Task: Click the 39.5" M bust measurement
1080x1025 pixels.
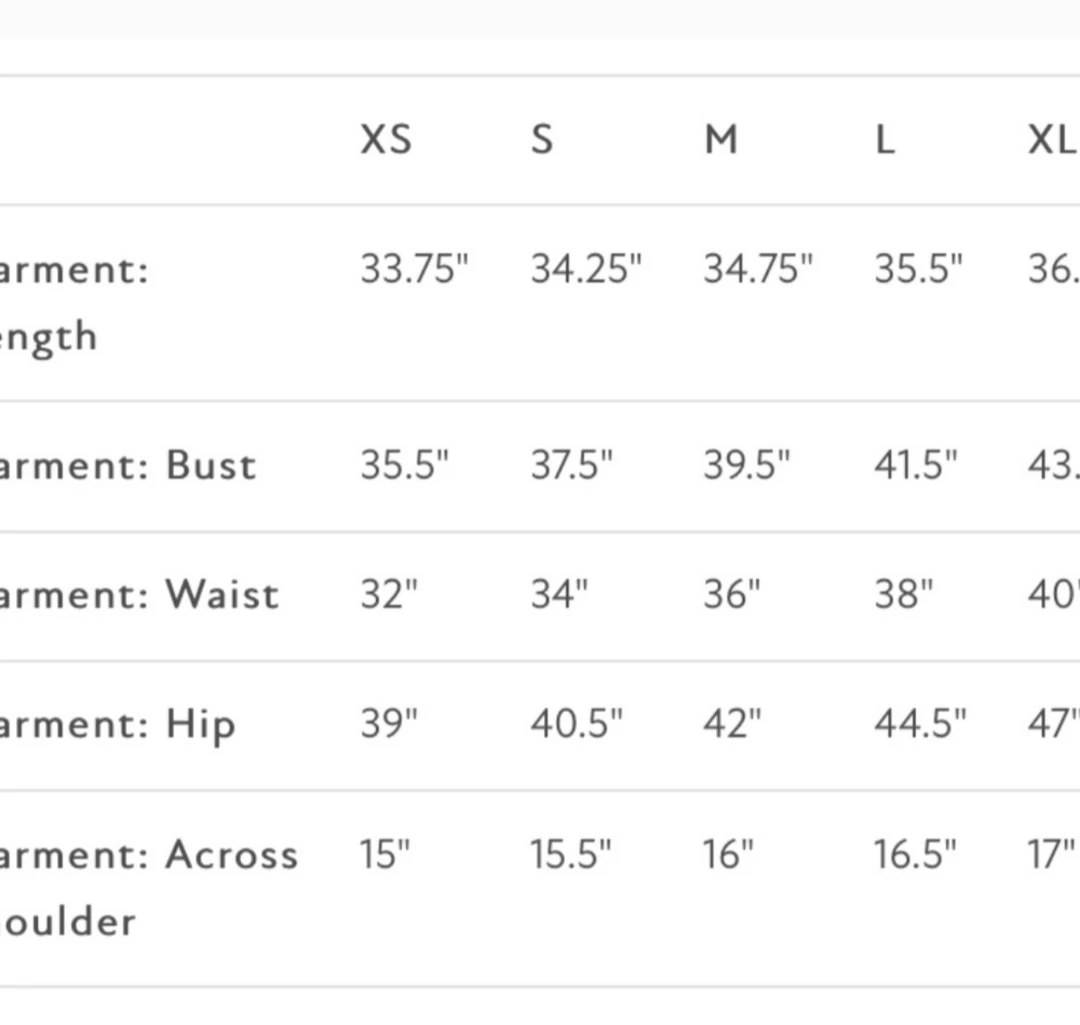Action: pos(746,466)
